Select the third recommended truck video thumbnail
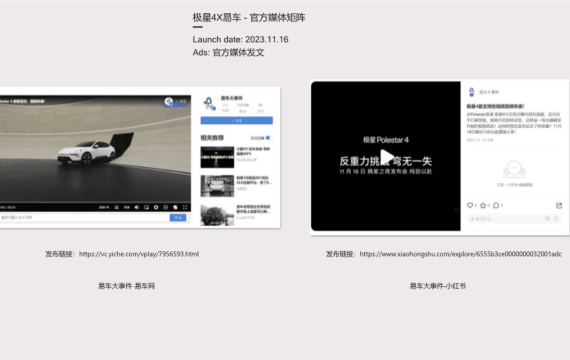Screen dimensions: 570x360 click(217, 215)
